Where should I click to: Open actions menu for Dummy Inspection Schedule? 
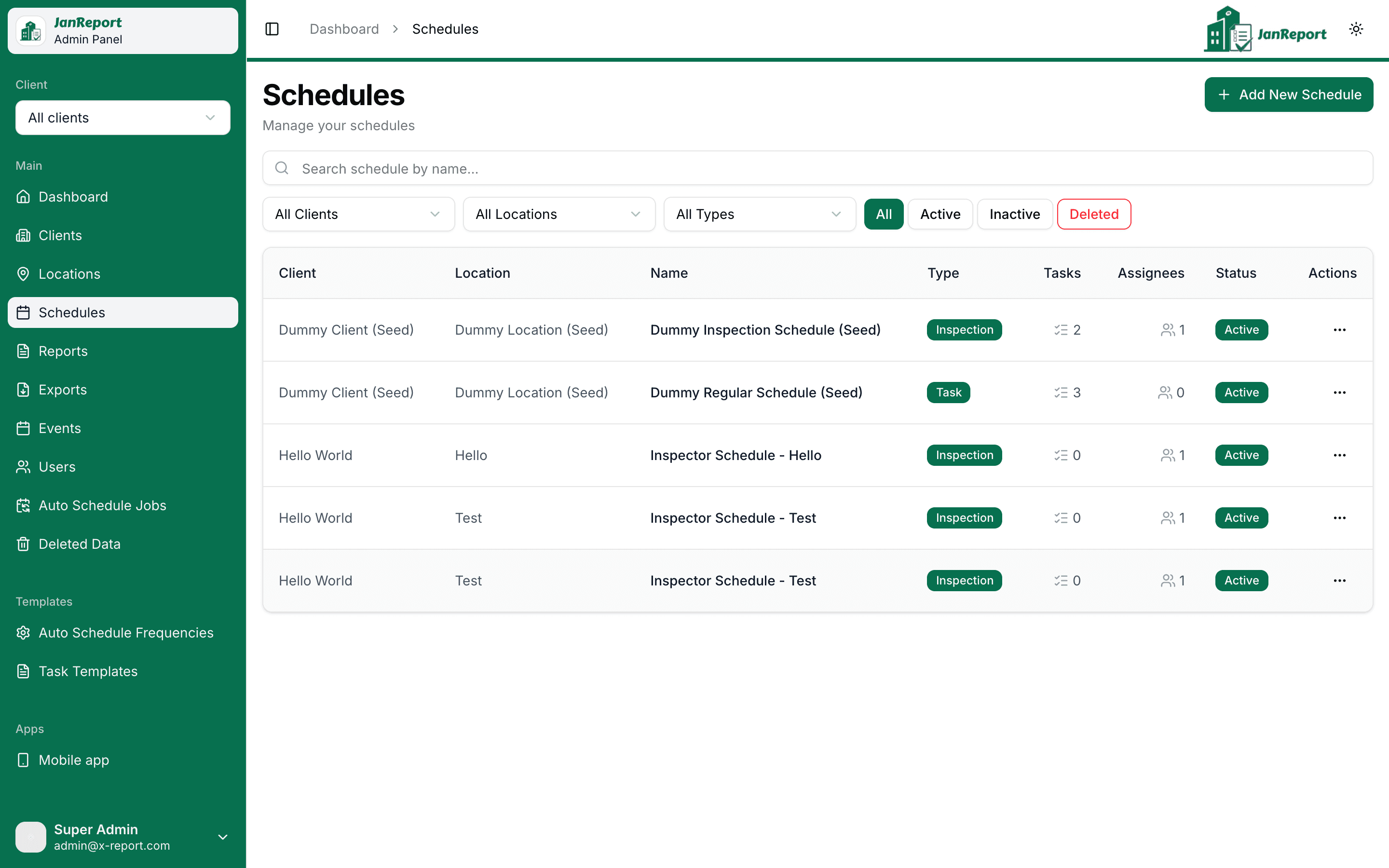(1339, 329)
